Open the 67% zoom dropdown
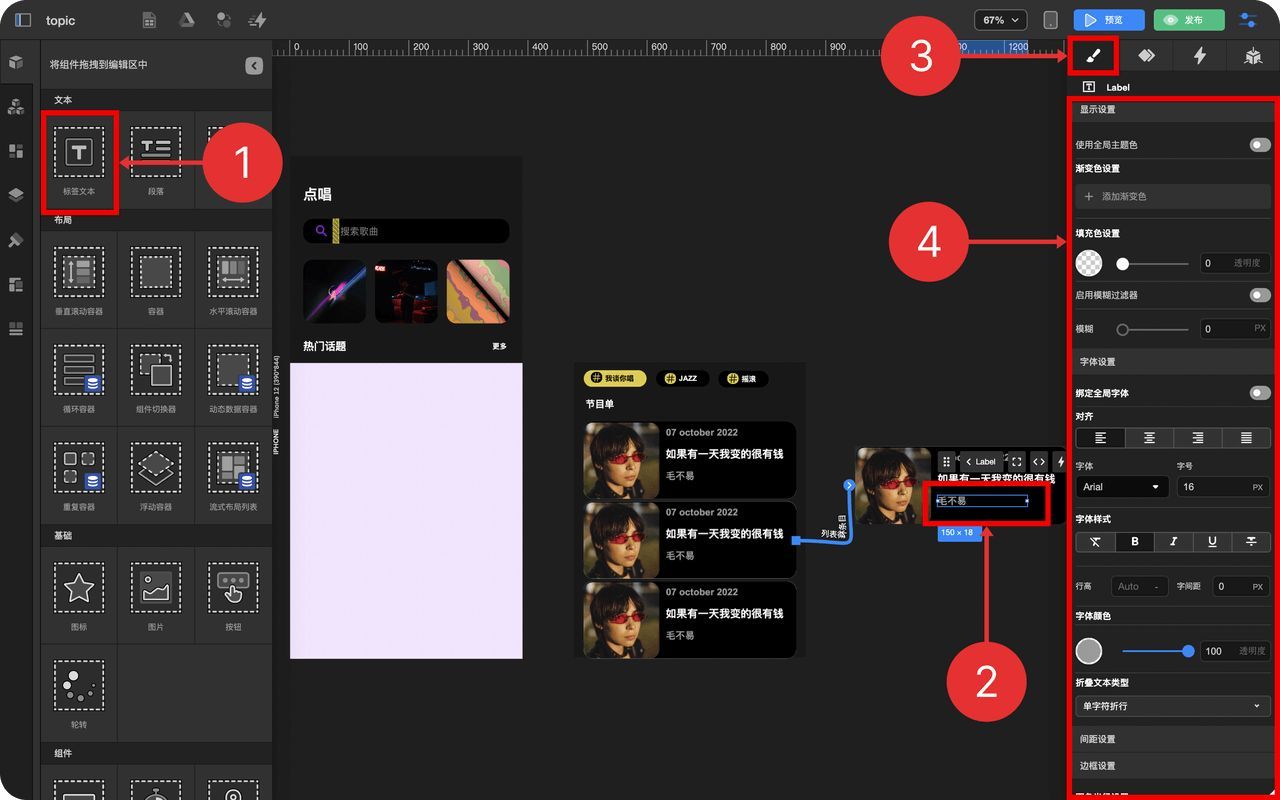The width and height of the screenshot is (1280, 800). tap(1001, 20)
